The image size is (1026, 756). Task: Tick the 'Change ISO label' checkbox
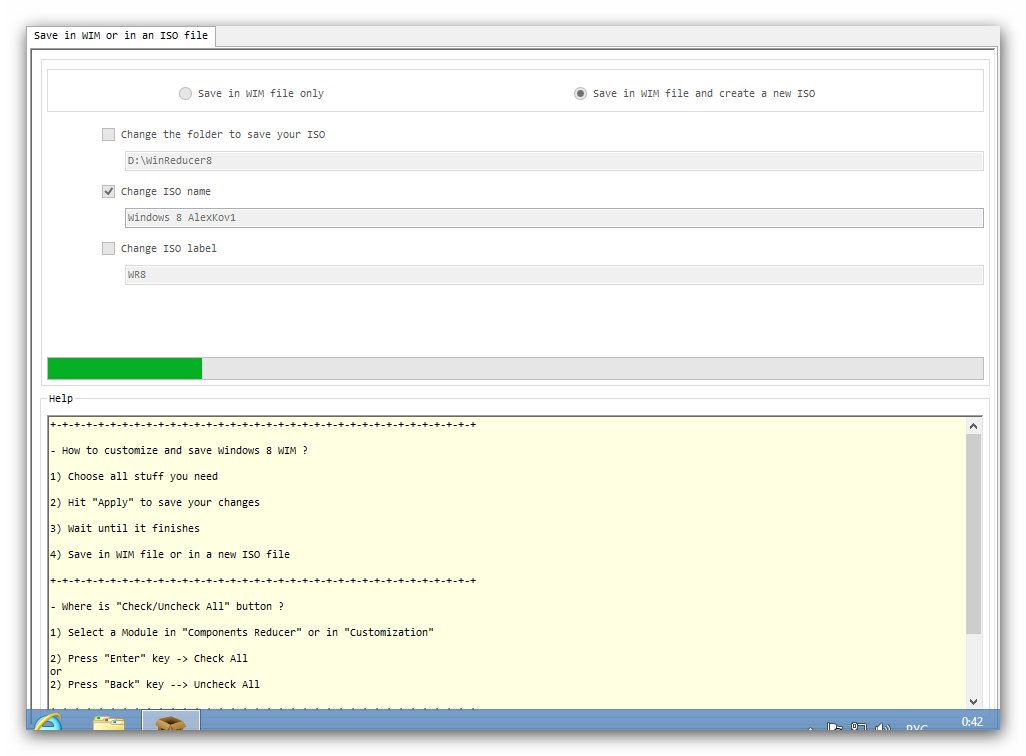tap(109, 249)
